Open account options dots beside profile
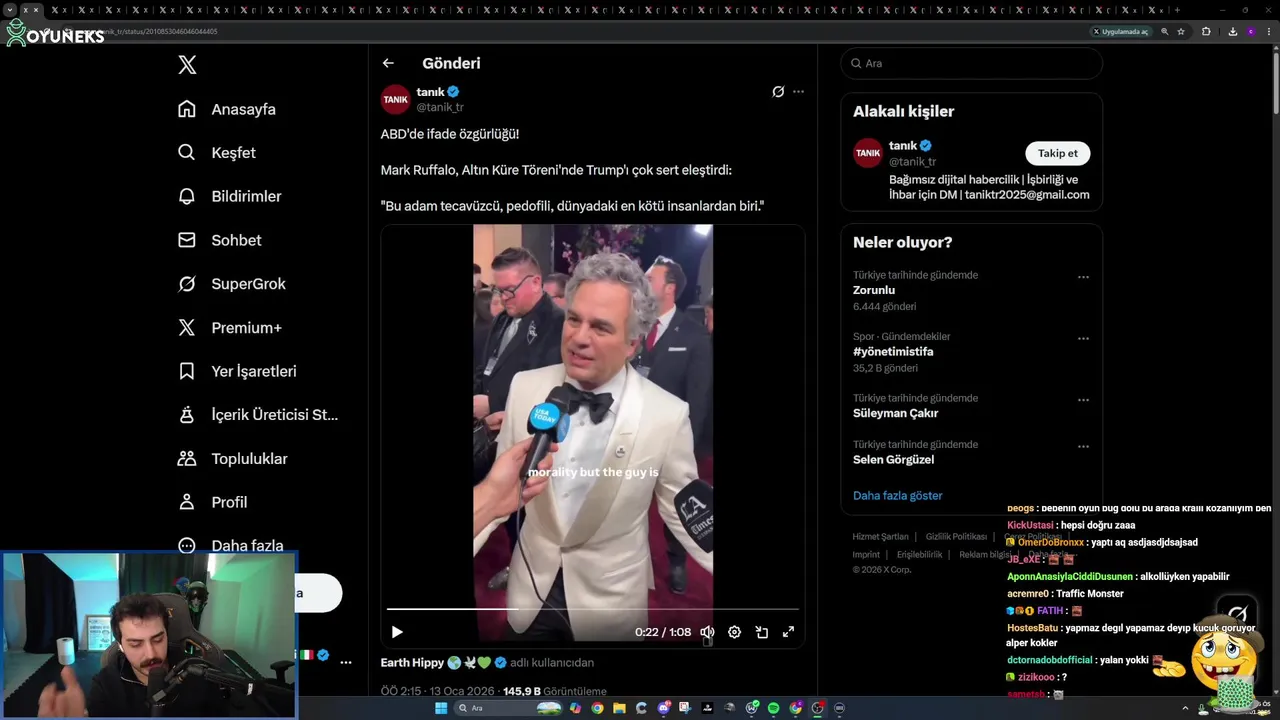 [x=346, y=662]
